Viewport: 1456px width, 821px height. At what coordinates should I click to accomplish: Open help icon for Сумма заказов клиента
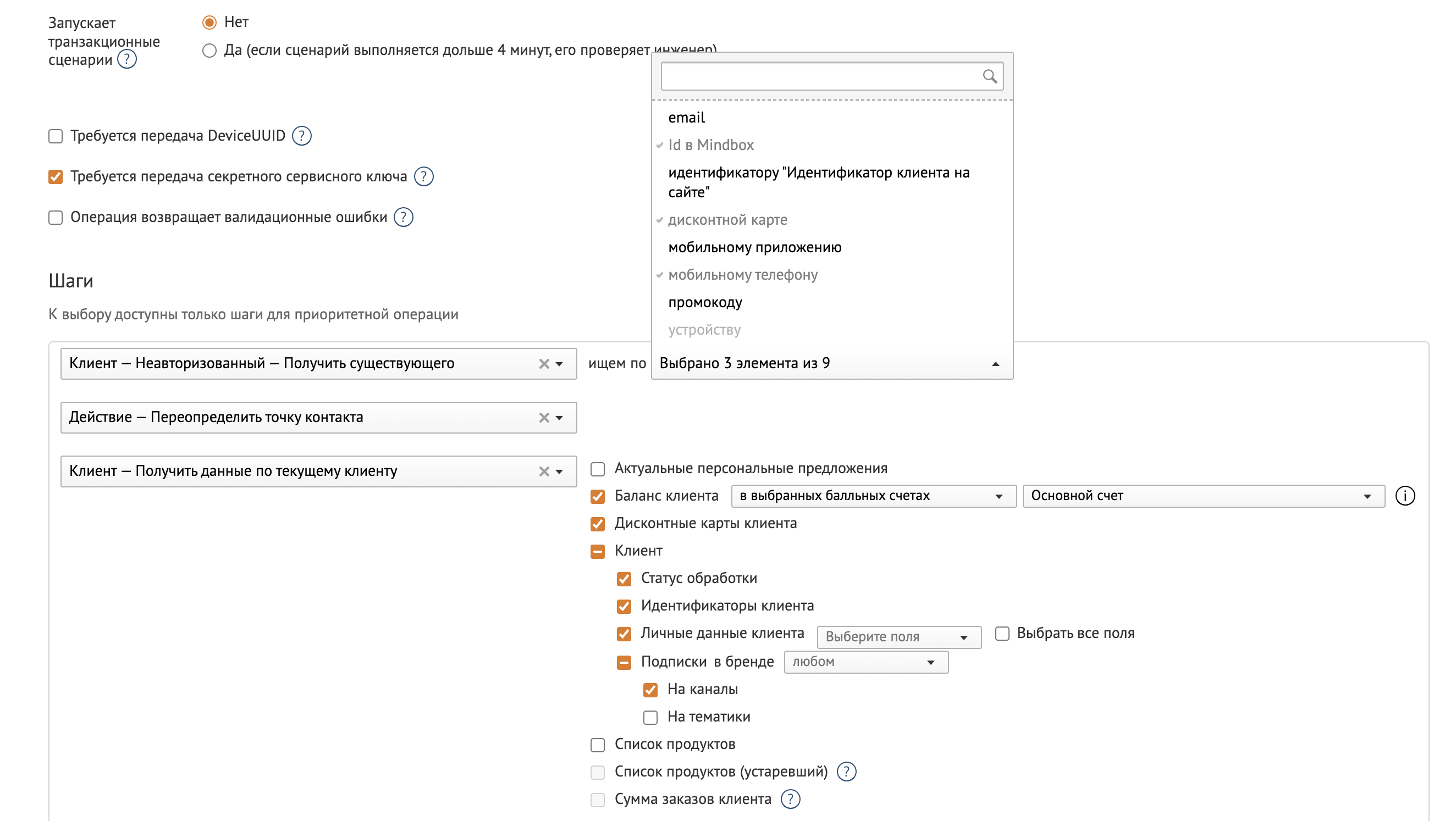tap(790, 799)
